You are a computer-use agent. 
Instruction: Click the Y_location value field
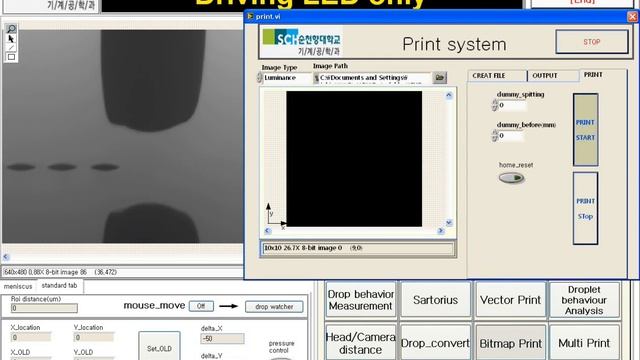tap(93, 337)
